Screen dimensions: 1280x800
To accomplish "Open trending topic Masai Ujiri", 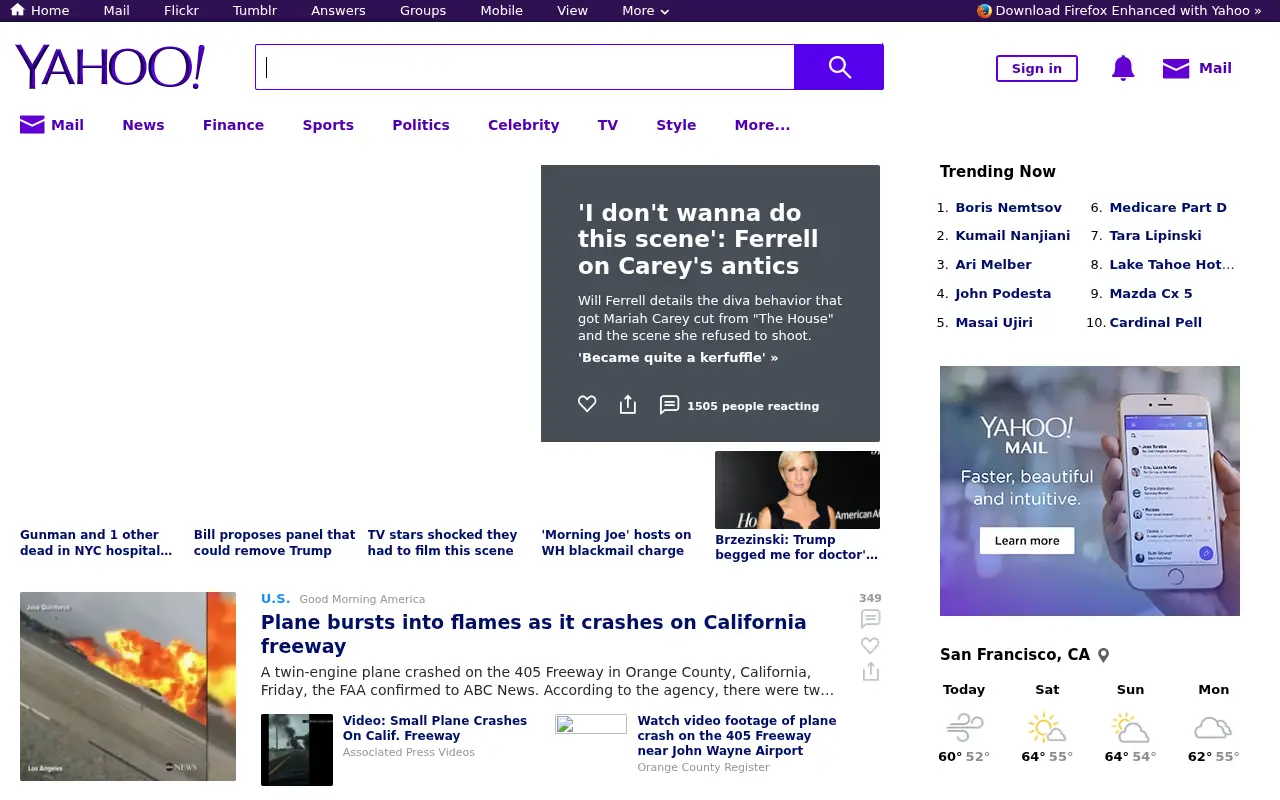I will [994, 323].
